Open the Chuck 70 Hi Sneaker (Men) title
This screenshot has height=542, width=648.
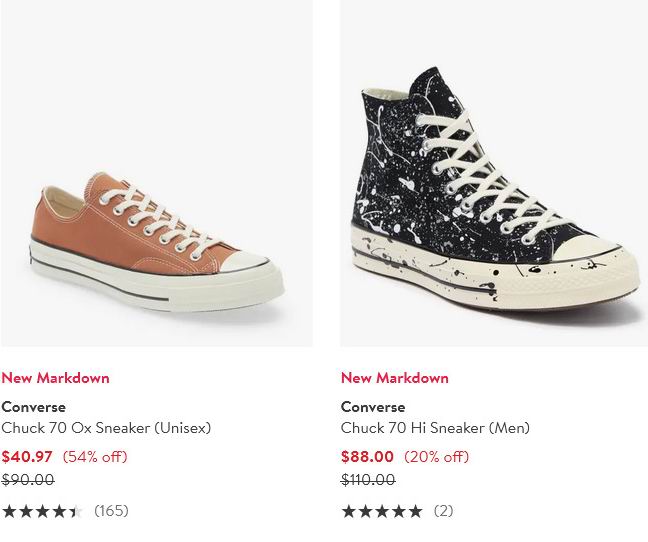435,428
